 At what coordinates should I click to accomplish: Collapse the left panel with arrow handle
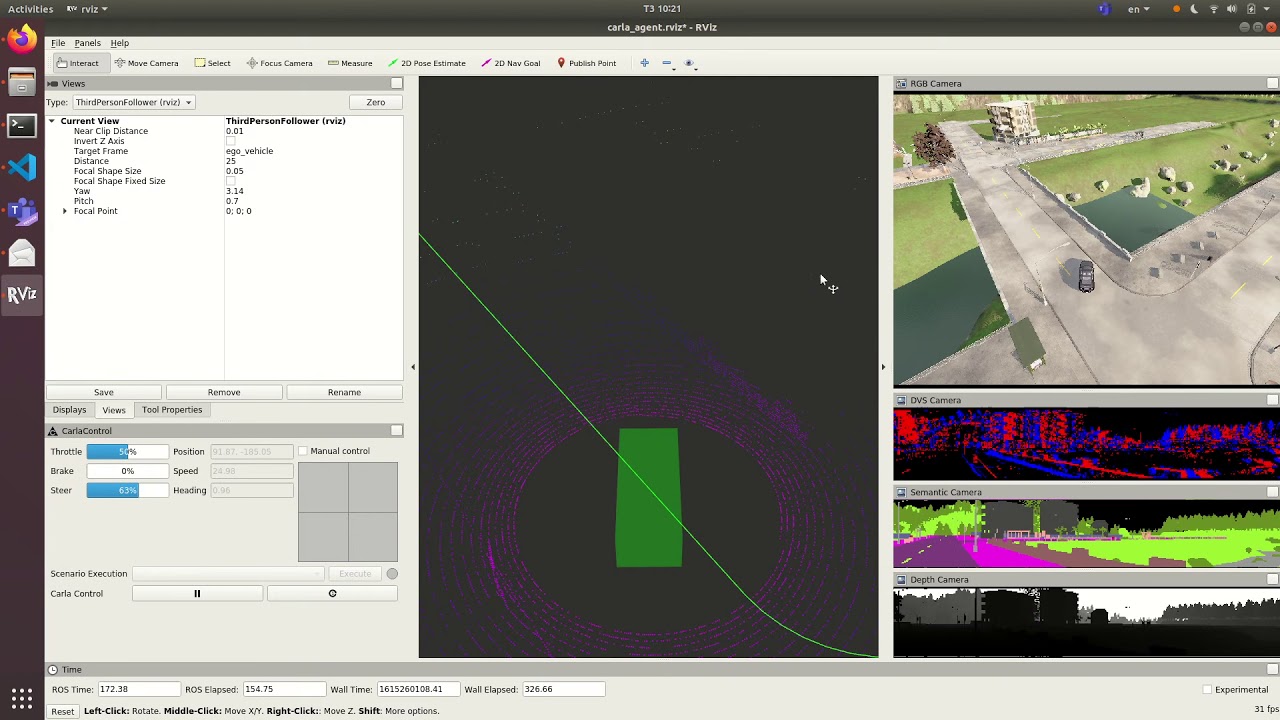point(413,367)
